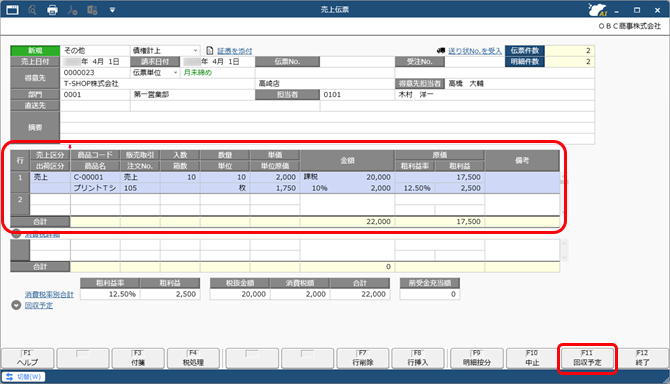
Task: Click the 高崎店 branch name text
Action: click(269, 84)
